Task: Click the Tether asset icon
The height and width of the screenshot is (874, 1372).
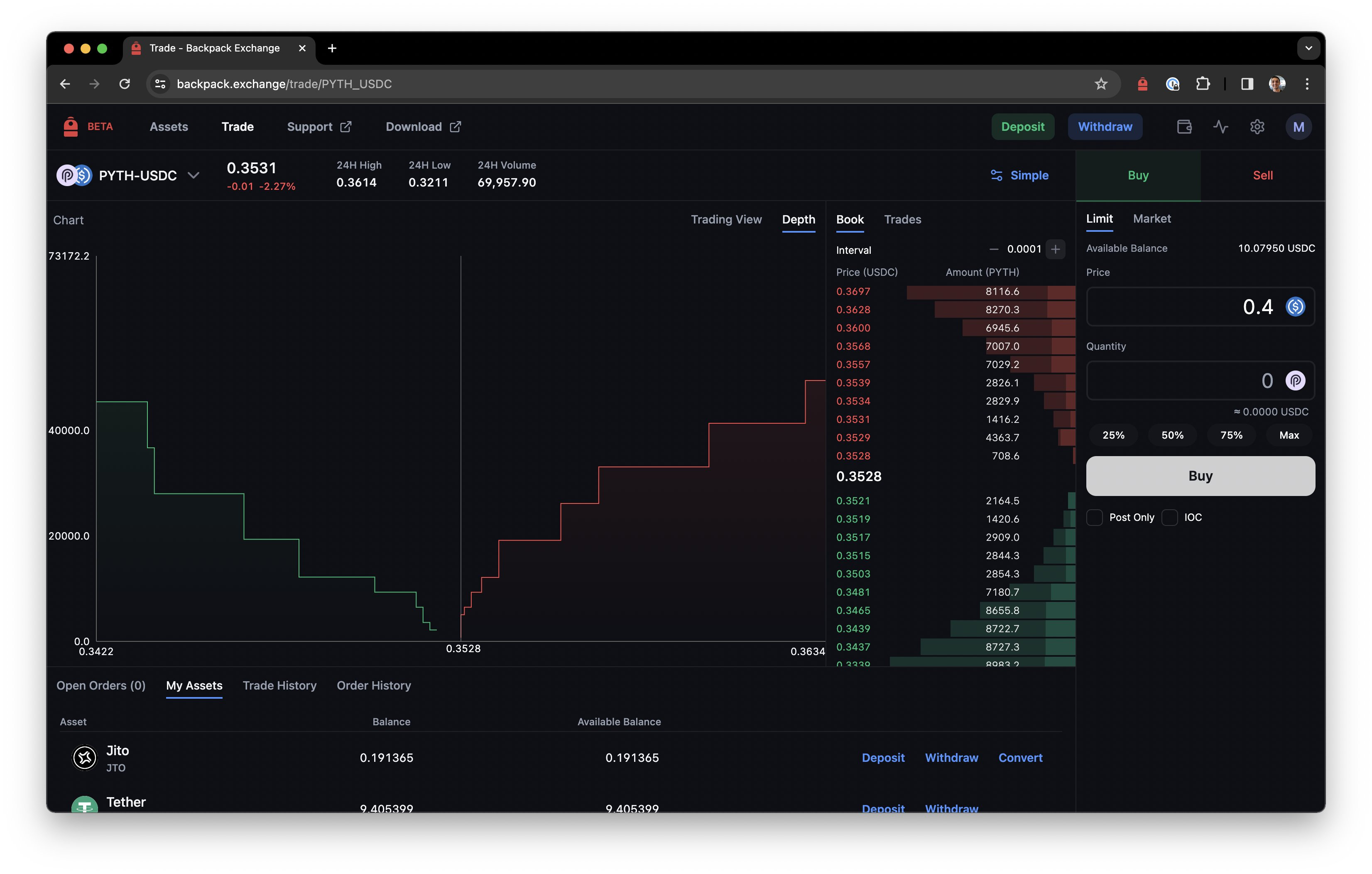Action: 85,804
